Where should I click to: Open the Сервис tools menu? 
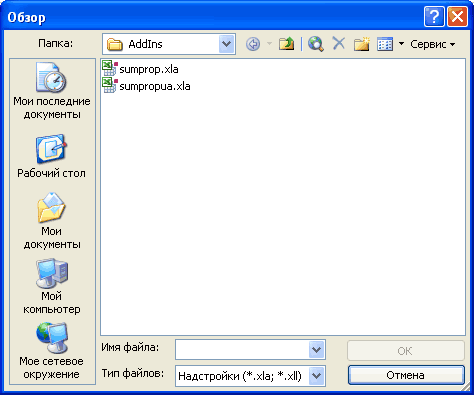(x=433, y=44)
